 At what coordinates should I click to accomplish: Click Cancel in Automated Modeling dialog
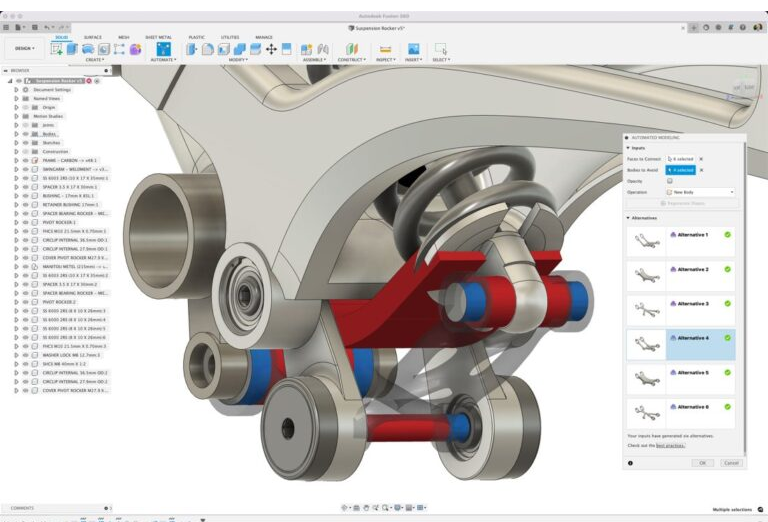click(731, 463)
